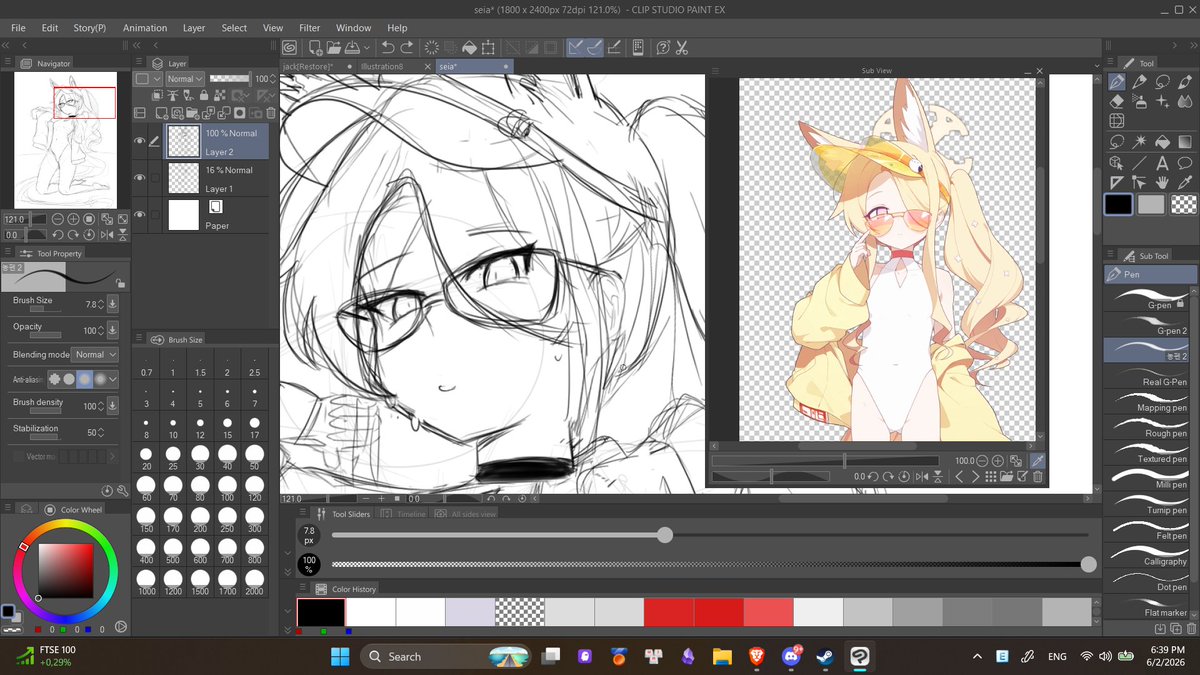
Task: Select the Gradient tool
Action: pos(1185,140)
